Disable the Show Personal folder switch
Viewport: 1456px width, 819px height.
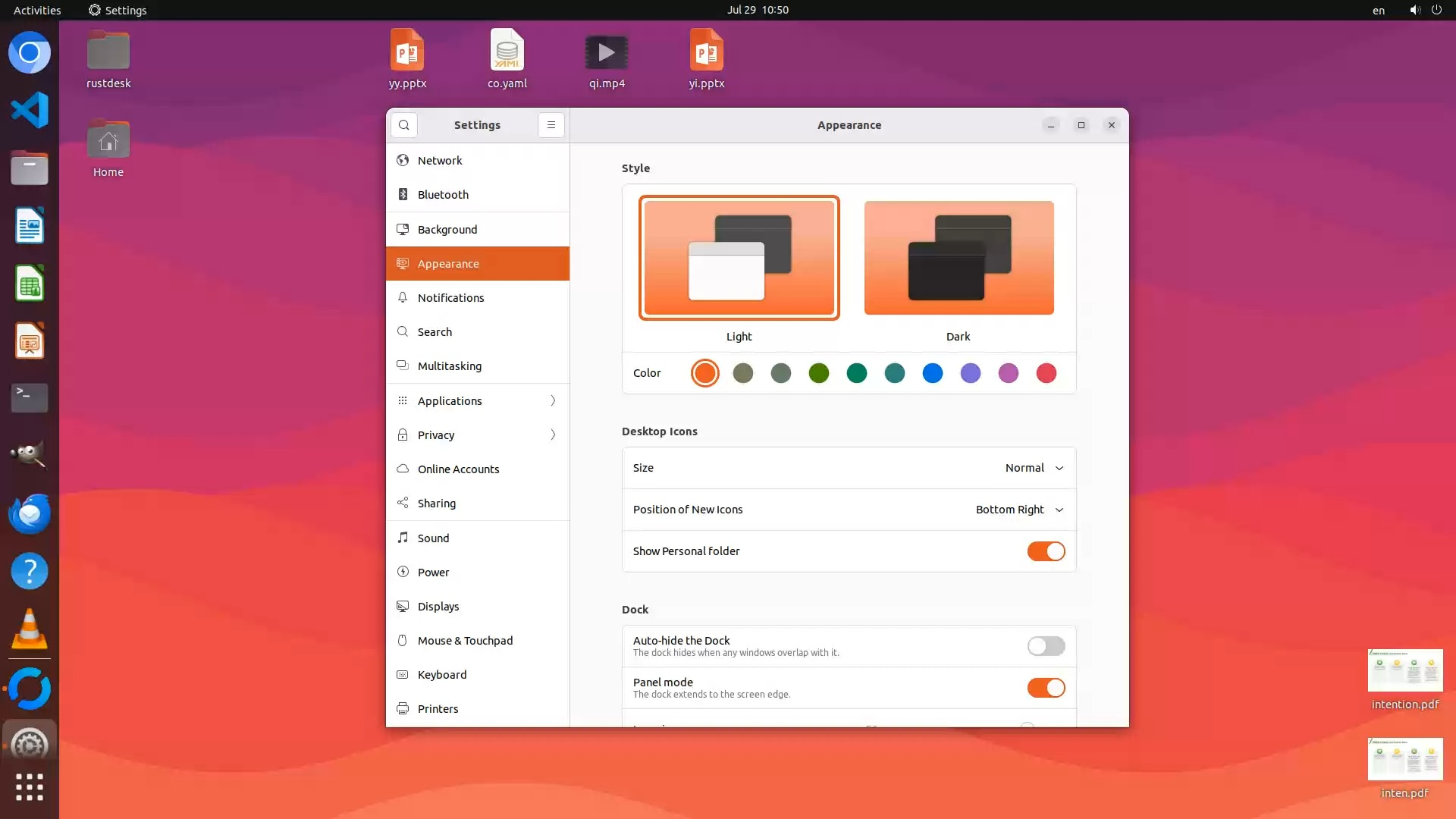click(x=1046, y=551)
